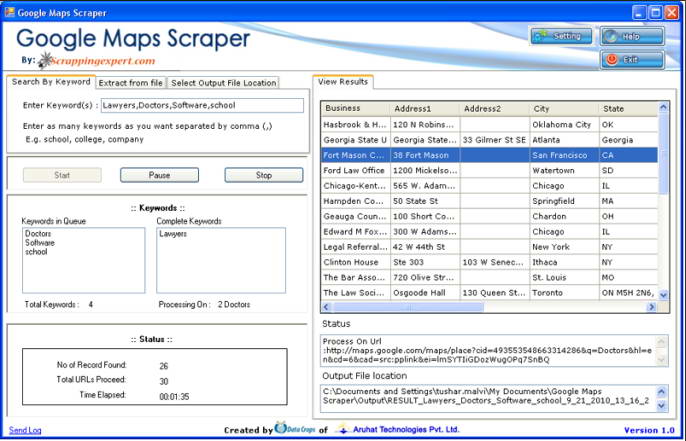Click the Enter Keyword(s) input field
The image size is (686, 441).
(x=202, y=105)
